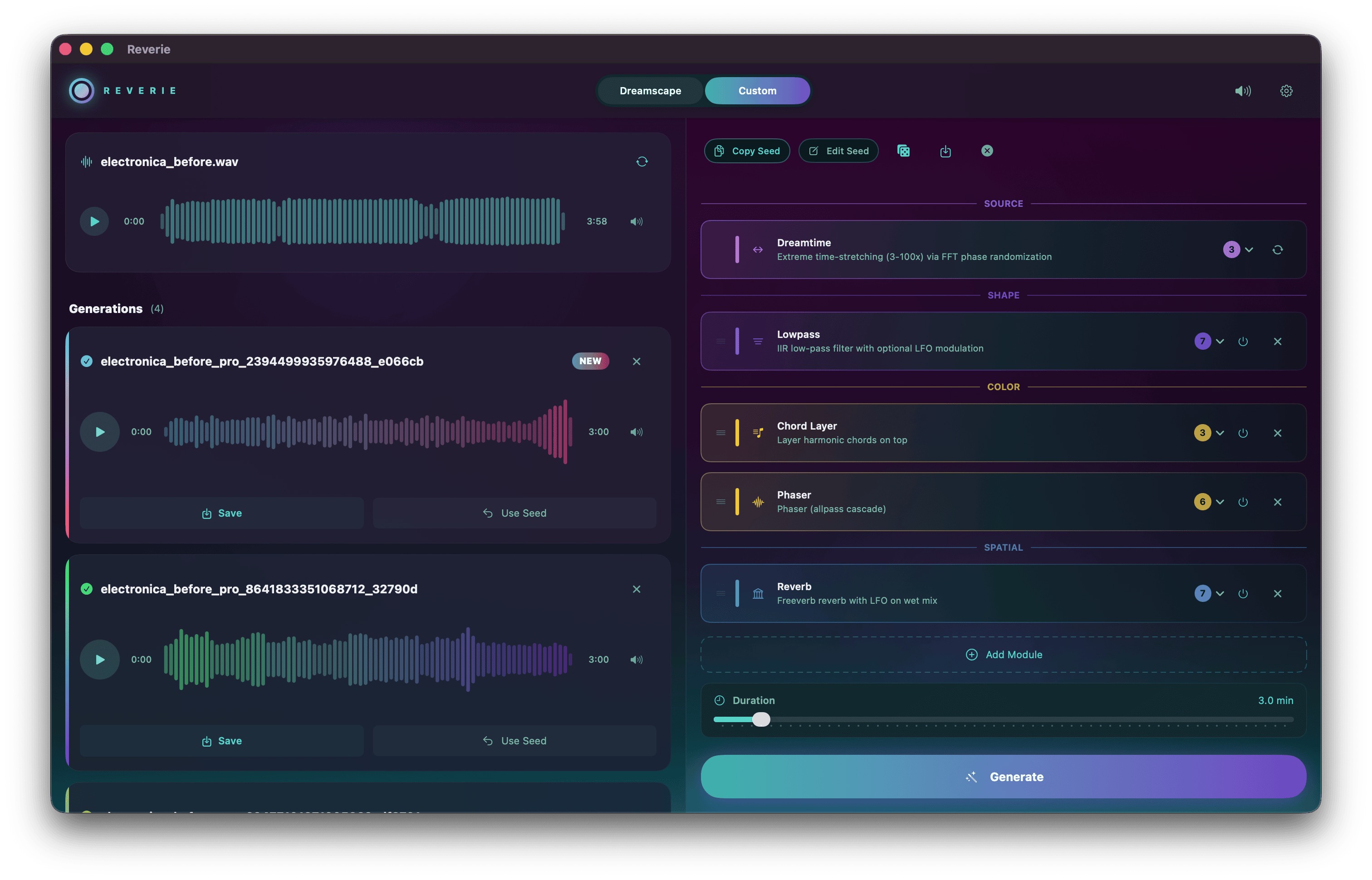
Task: Click the Reverb parameter count badge 7
Action: point(1202,594)
